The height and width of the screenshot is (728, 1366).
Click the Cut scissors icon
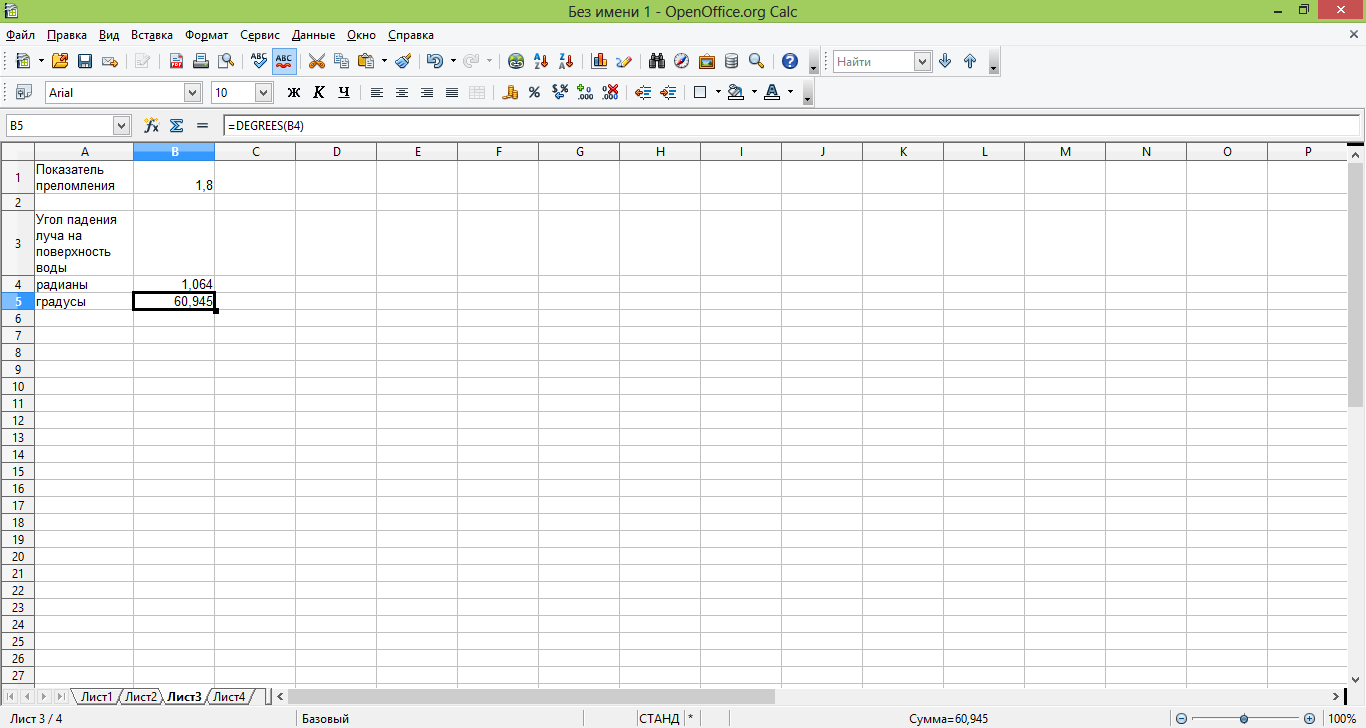pos(317,61)
